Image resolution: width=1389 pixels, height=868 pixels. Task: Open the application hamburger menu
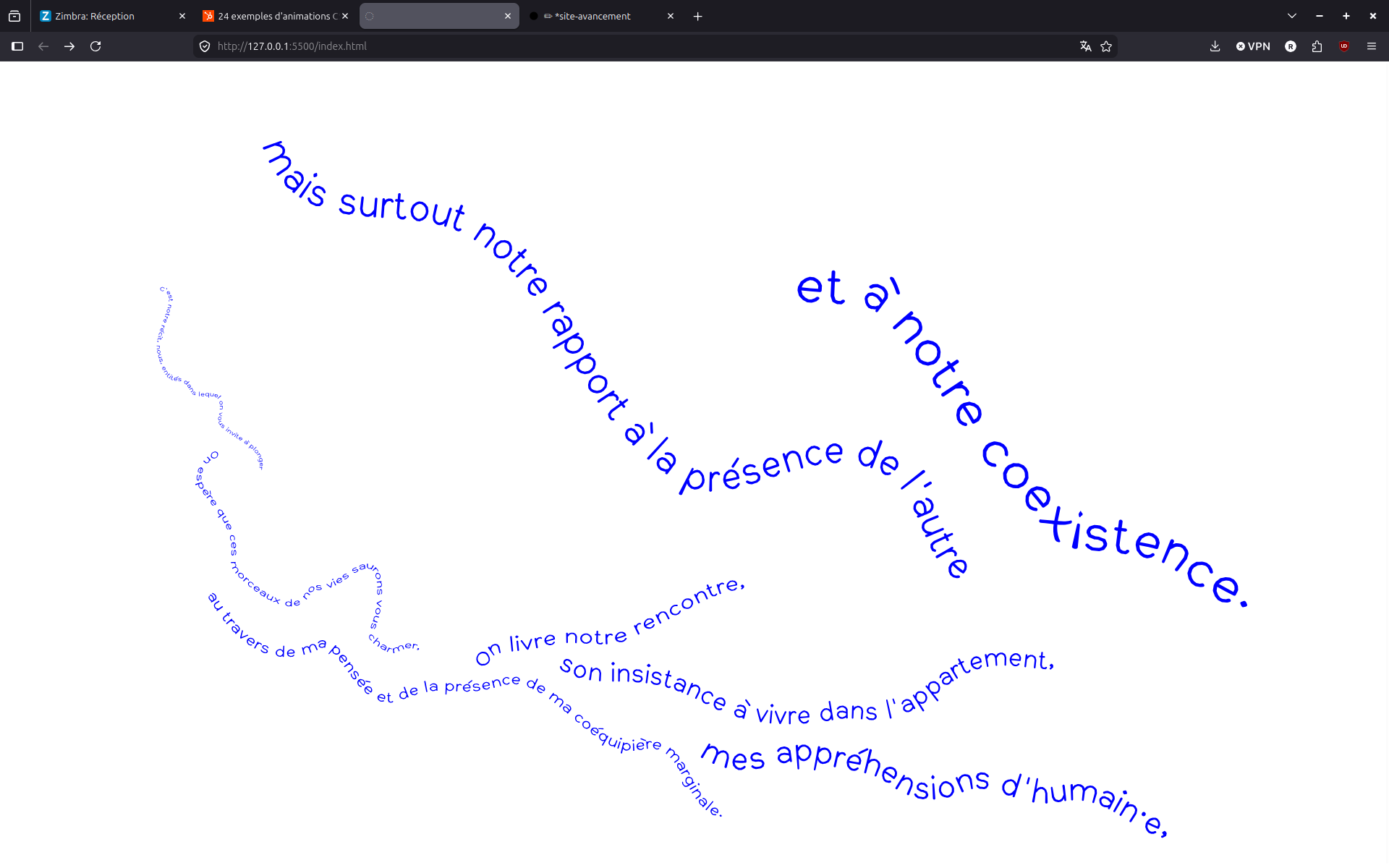[1371, 46]
